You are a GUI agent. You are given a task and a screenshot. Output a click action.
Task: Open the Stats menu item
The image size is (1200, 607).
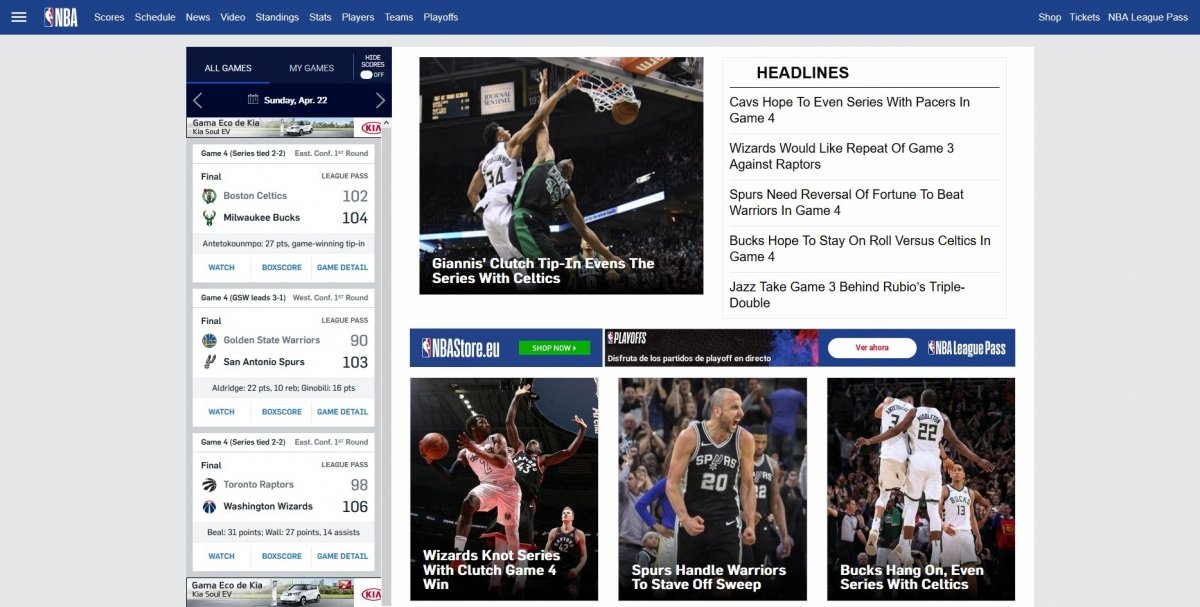[x=320, y=17]
